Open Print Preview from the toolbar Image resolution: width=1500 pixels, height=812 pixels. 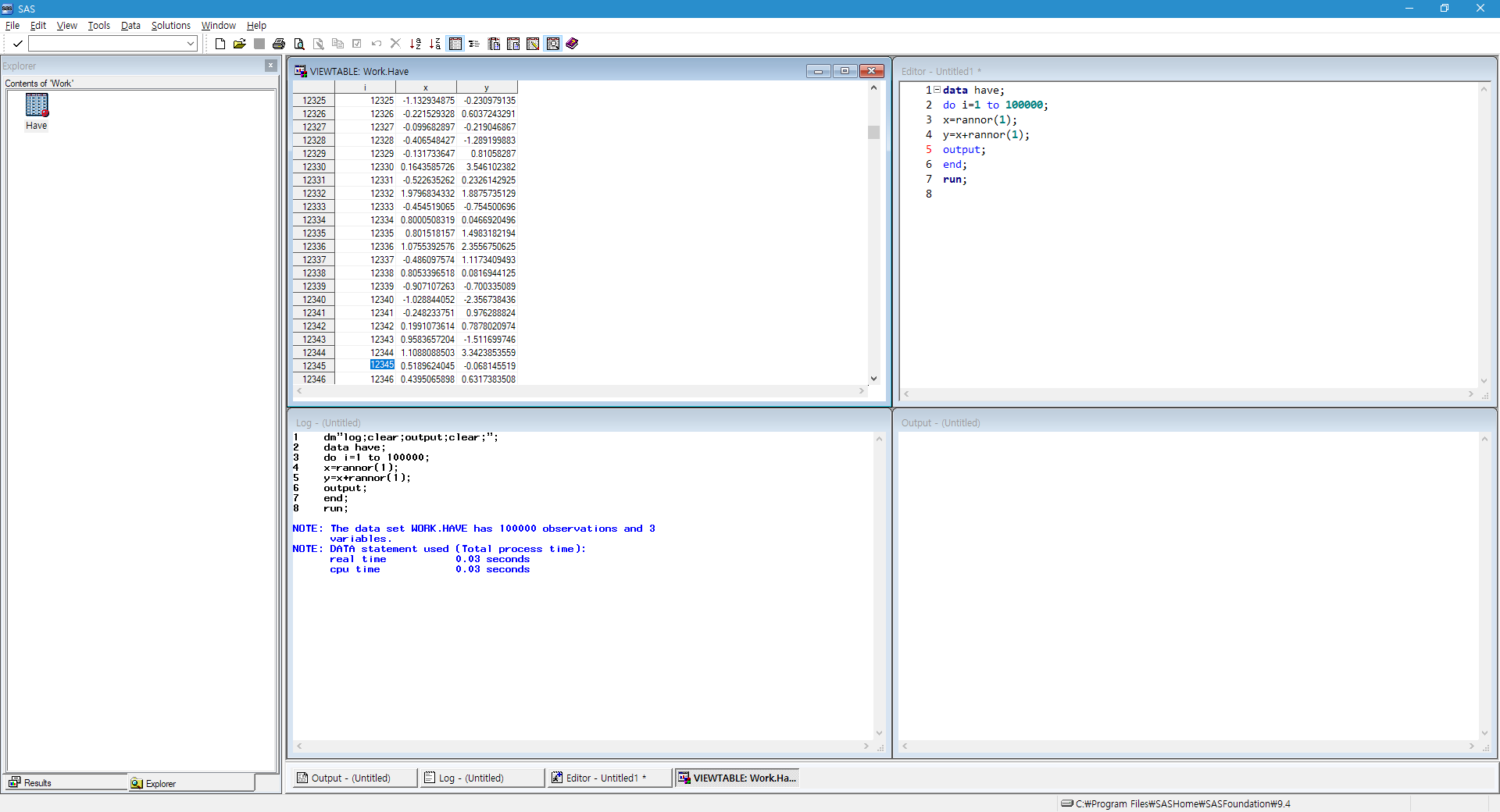(298, 44)
